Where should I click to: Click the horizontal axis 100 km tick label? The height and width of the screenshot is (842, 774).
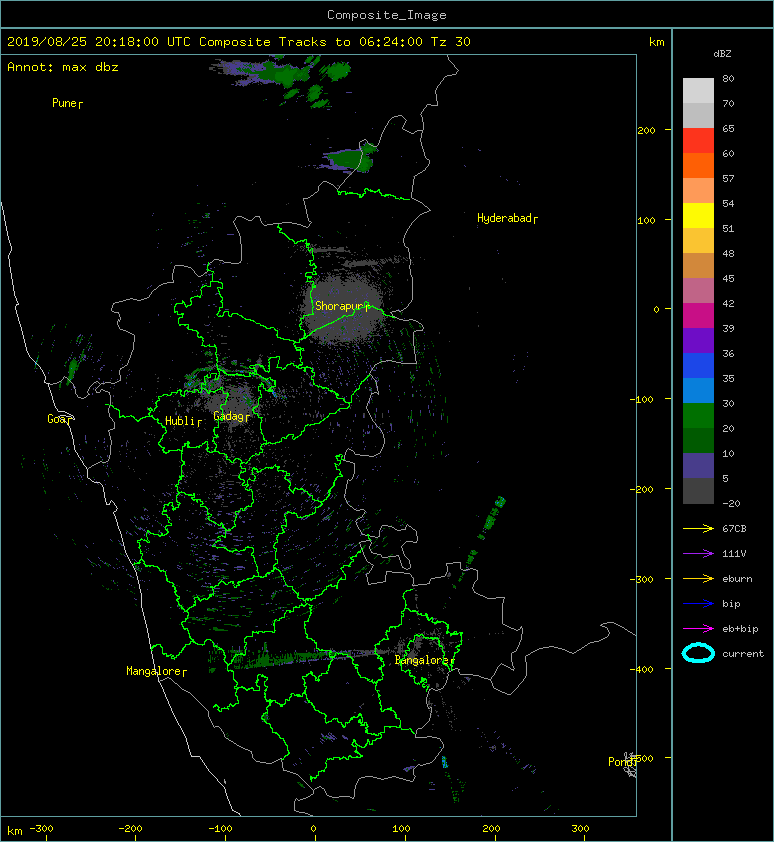click(x=401, y=829)
